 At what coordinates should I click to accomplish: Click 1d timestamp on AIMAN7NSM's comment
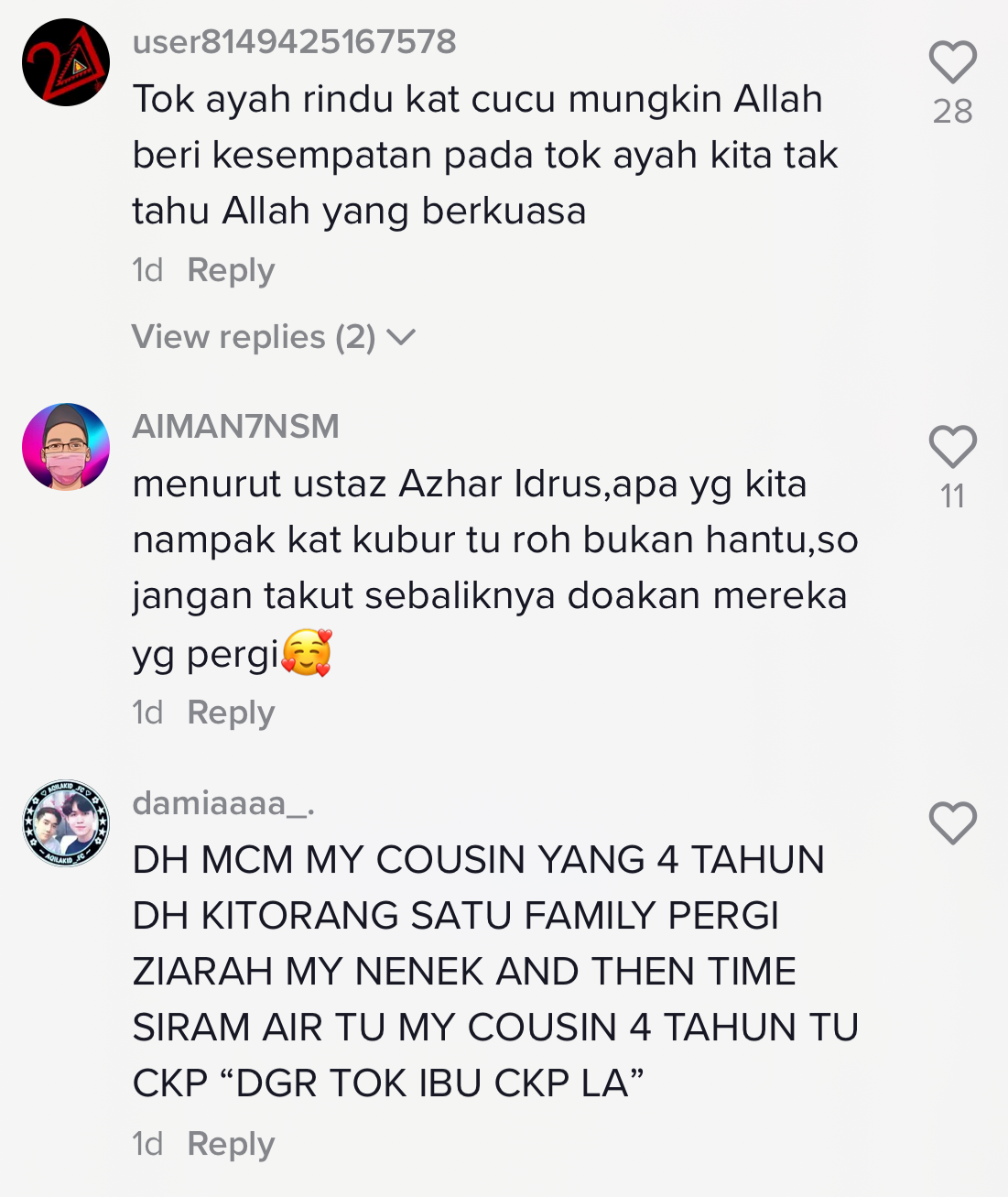147,713
